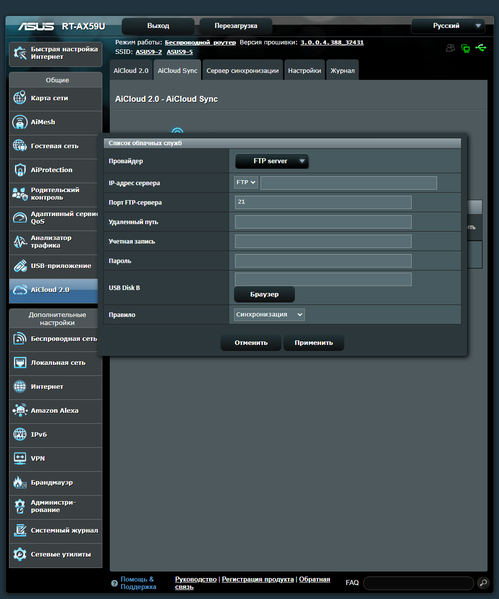499x599 pixels.
Task: Expand the Синхронизация rule dropdown
Action: 269,314
